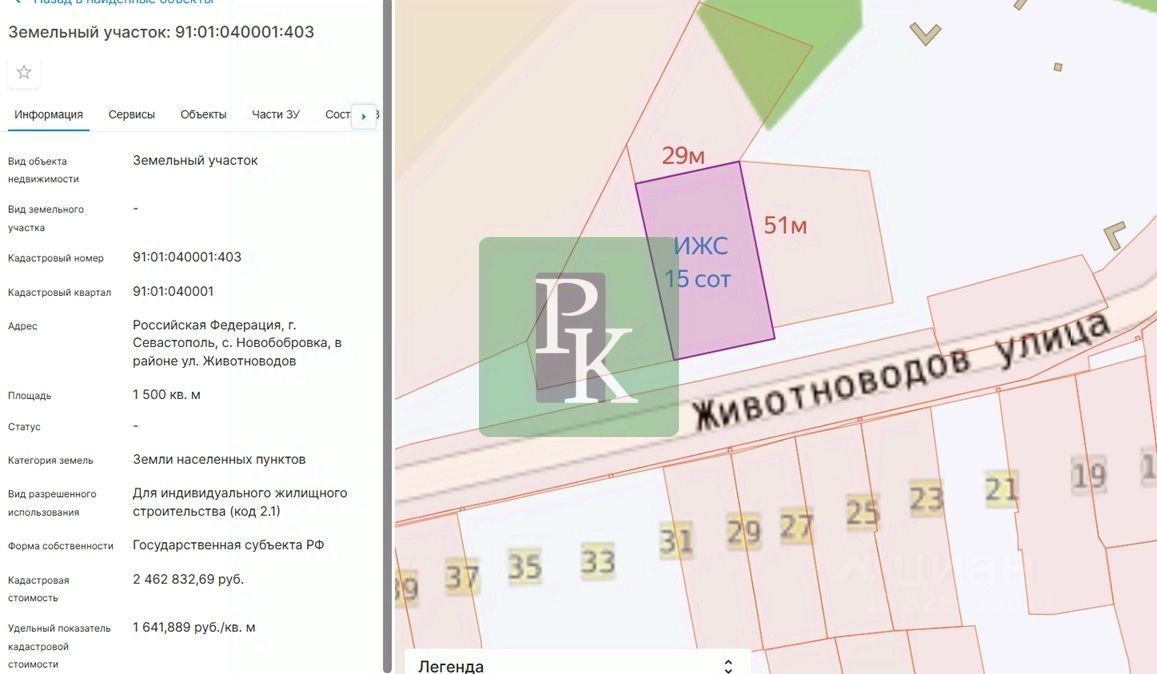
Task: Click house number 25 marker on map
Action: (862, 513)
